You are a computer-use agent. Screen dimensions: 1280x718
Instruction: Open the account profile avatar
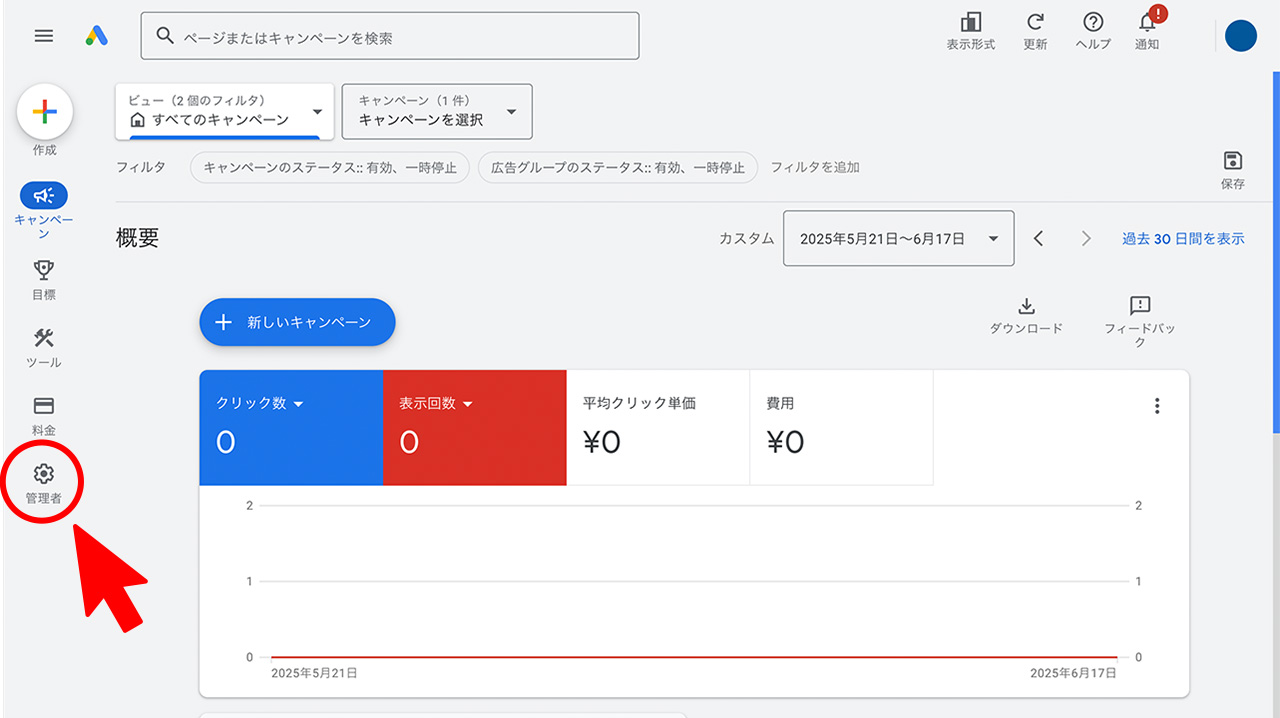point(1241,36)
